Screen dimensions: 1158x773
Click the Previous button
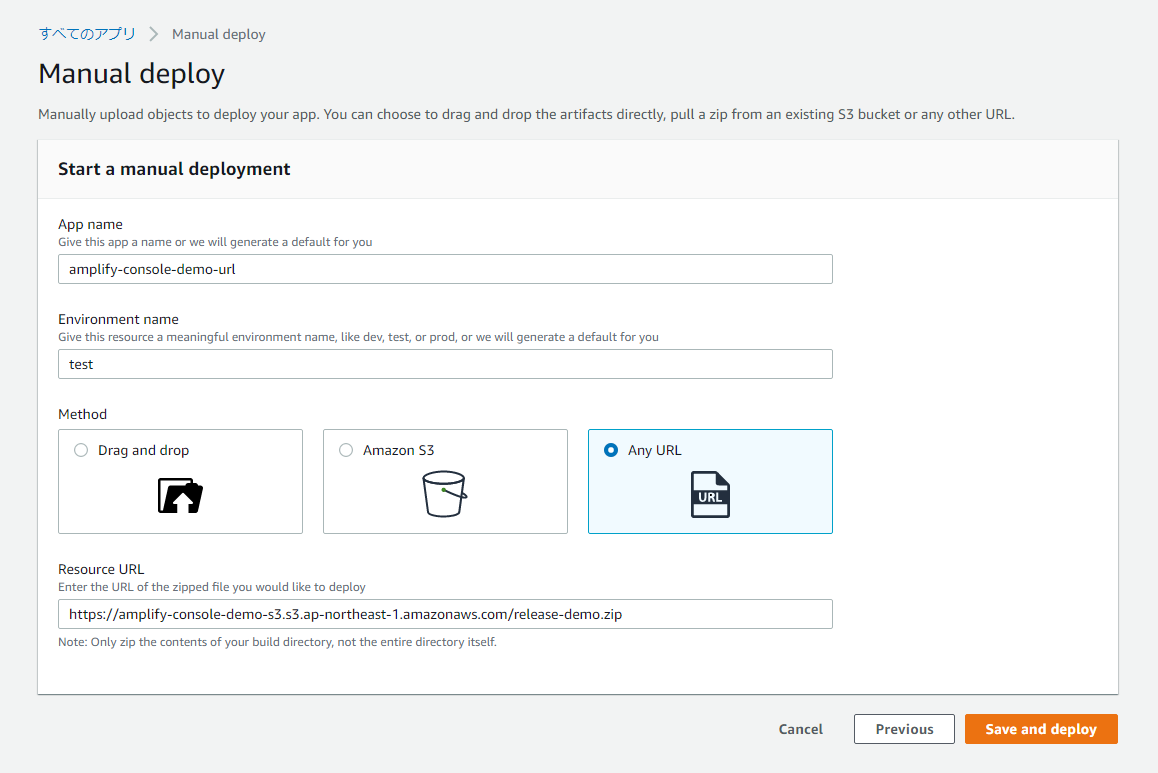click(904, 729)
